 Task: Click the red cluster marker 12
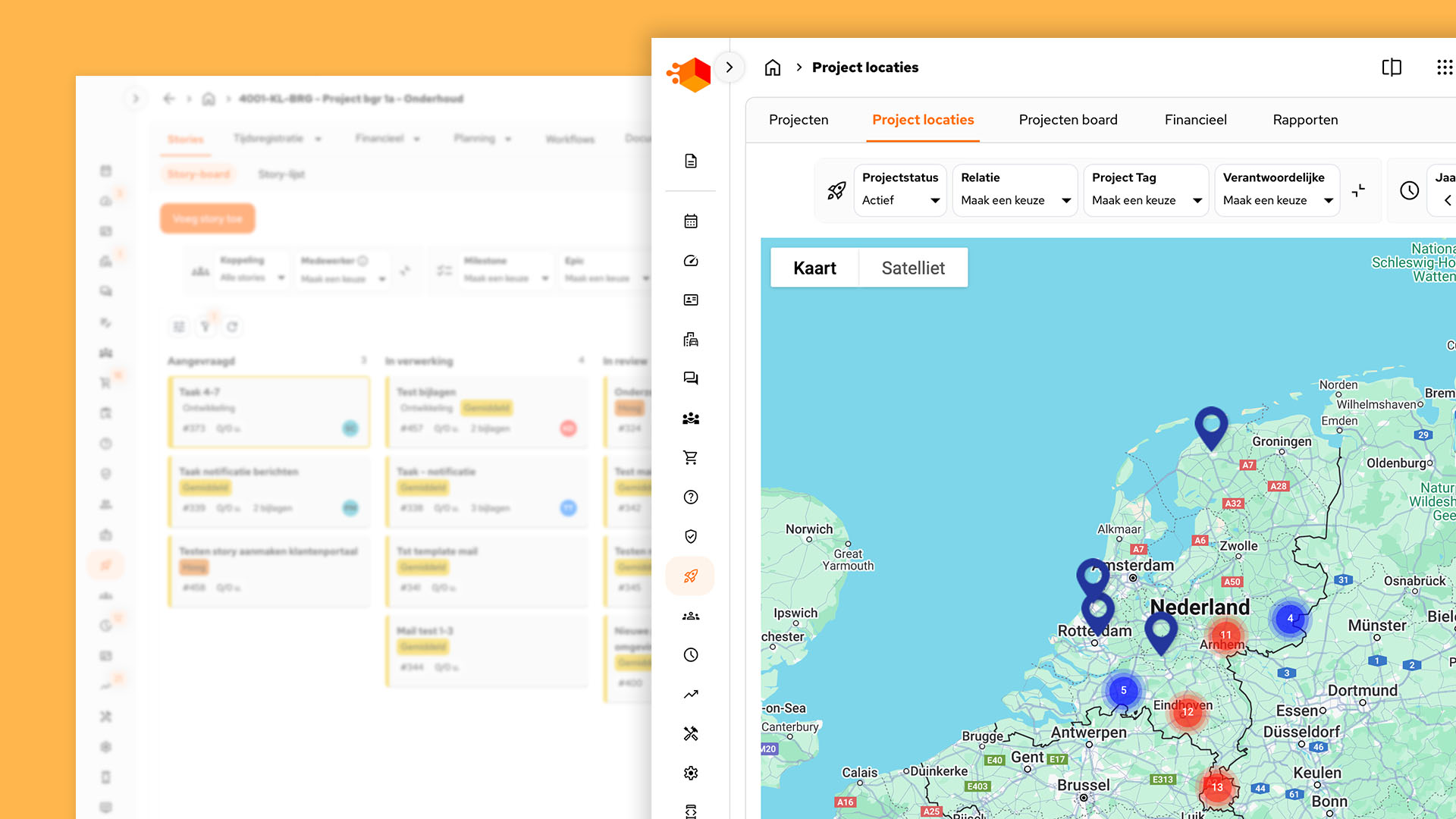1188,712
